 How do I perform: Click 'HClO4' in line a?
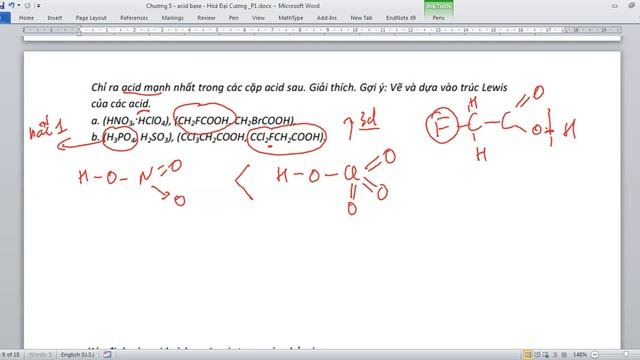153,121
